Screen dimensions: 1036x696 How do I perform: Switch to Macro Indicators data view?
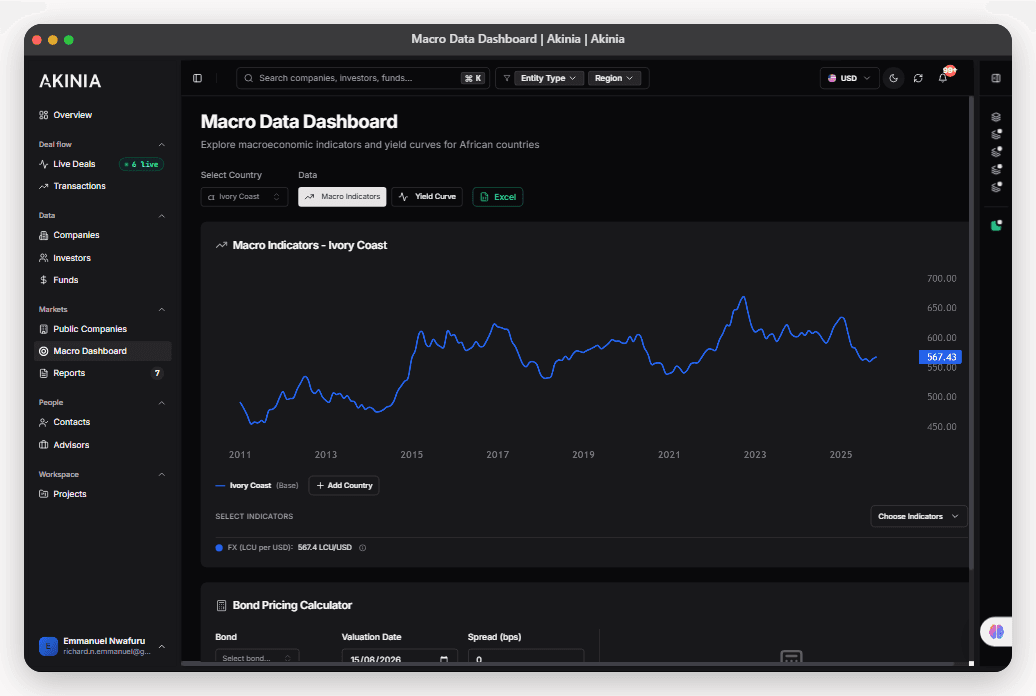pyautogui.click(x=342, y=197)
